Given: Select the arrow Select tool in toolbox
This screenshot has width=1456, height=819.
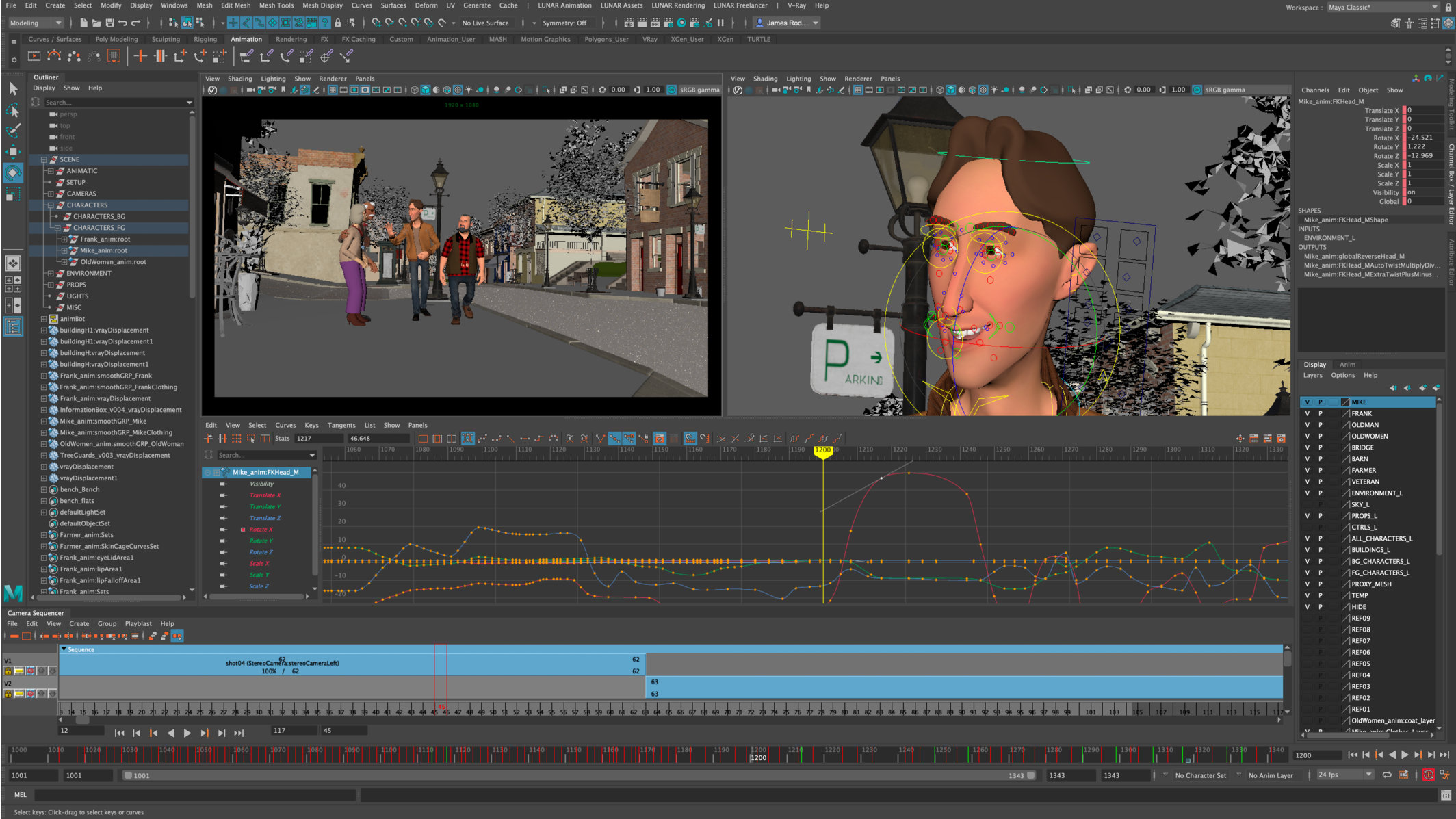Looking at the screenshot, I should (x=13, y=88).
